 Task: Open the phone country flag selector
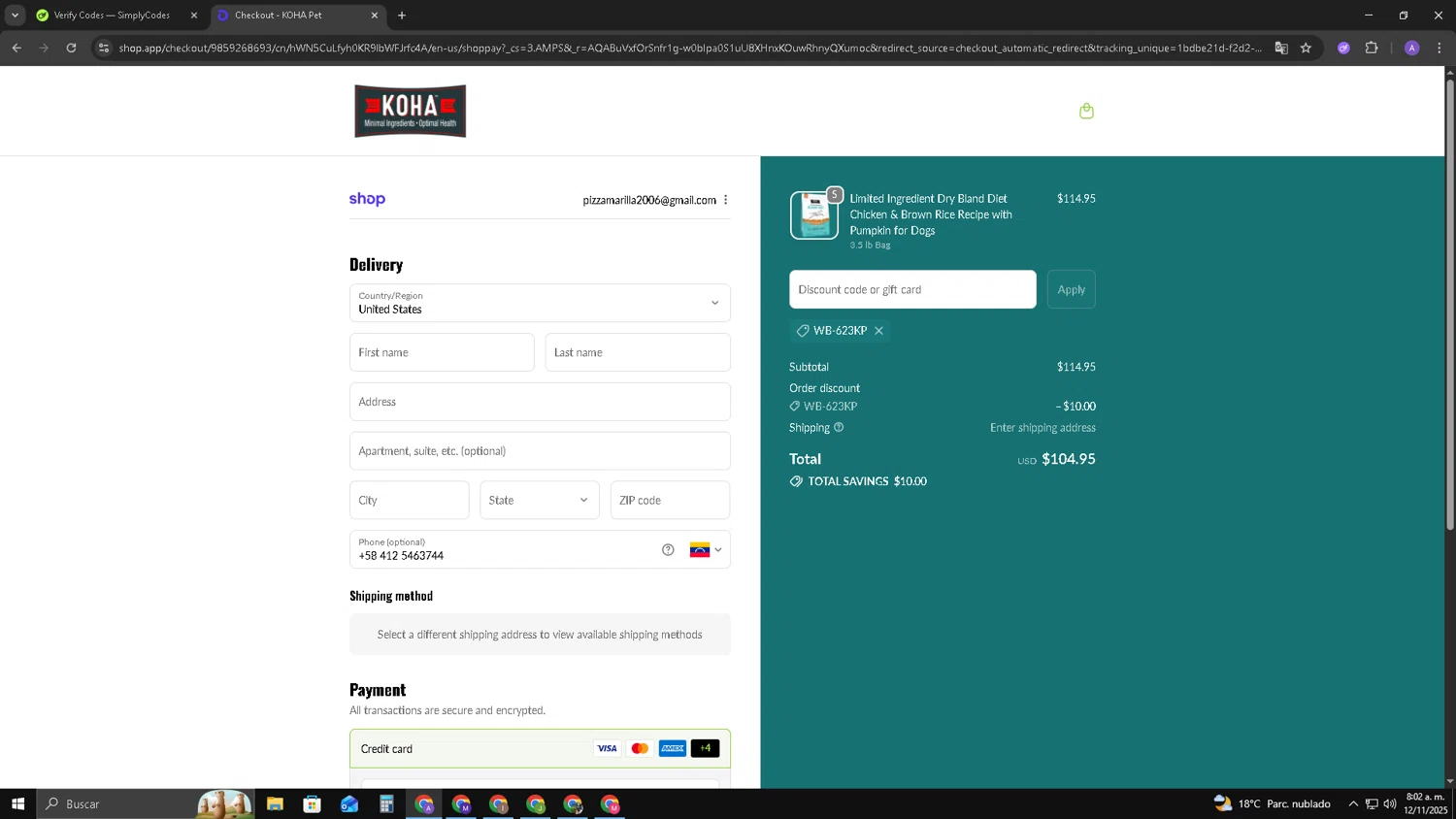click(706, 549)
